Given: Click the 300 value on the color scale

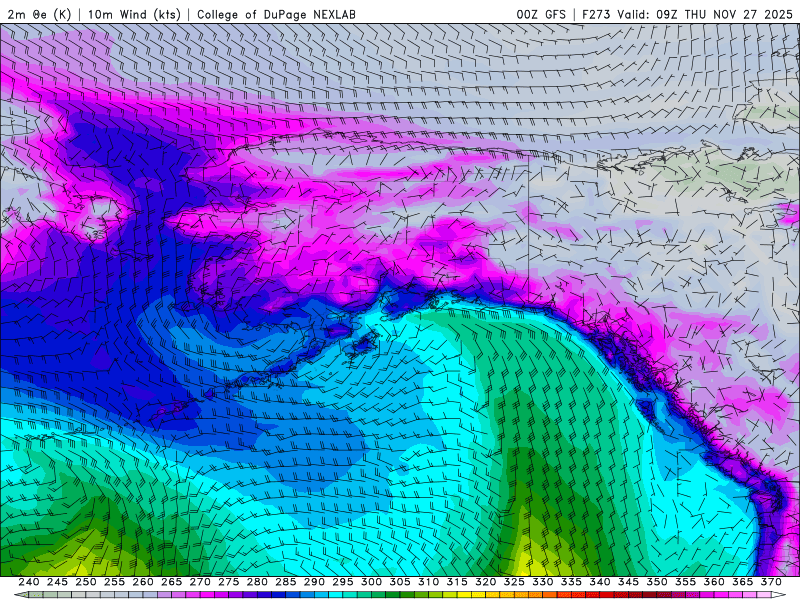Looking at the screenshot, I should click(x=371, y=582).
